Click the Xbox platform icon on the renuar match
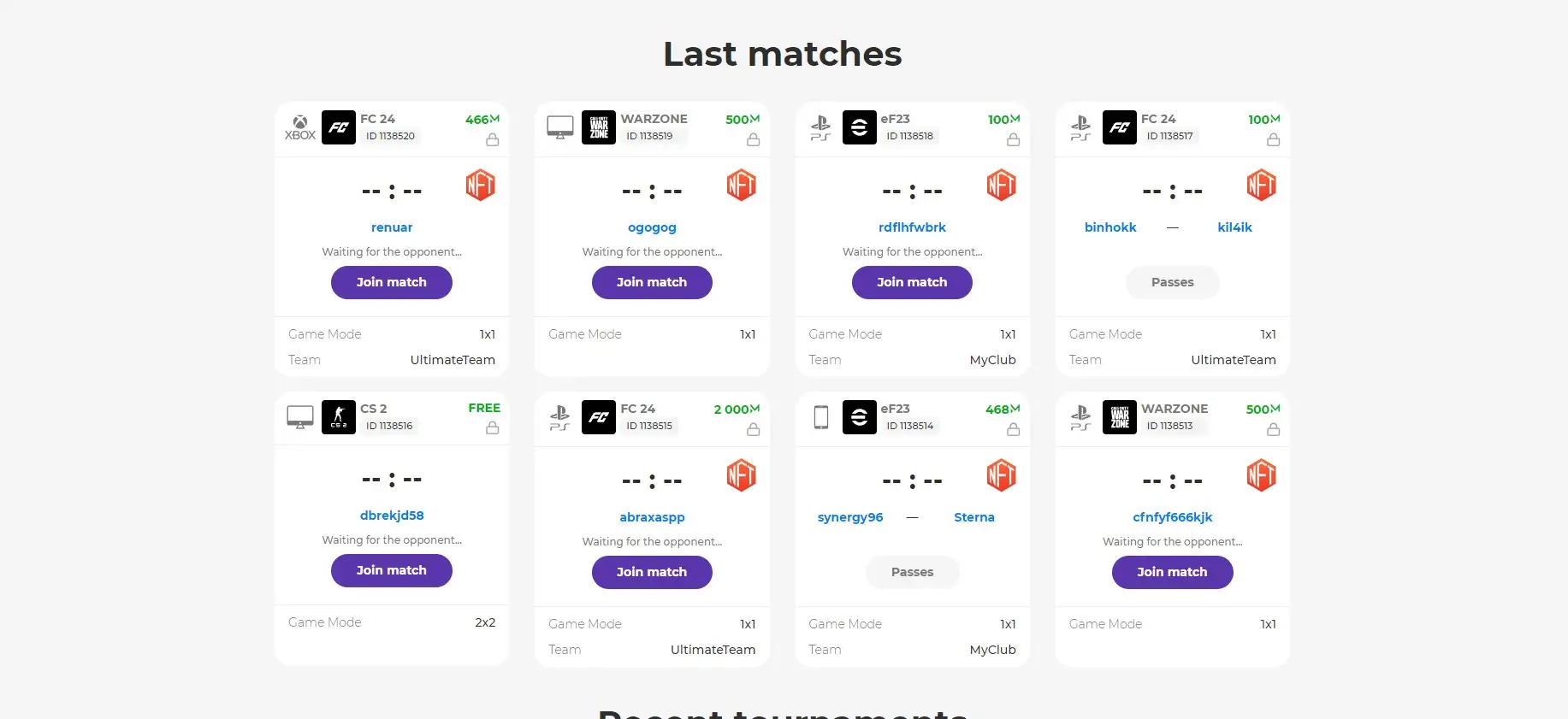1568x719 pixels. pos(300,128)
